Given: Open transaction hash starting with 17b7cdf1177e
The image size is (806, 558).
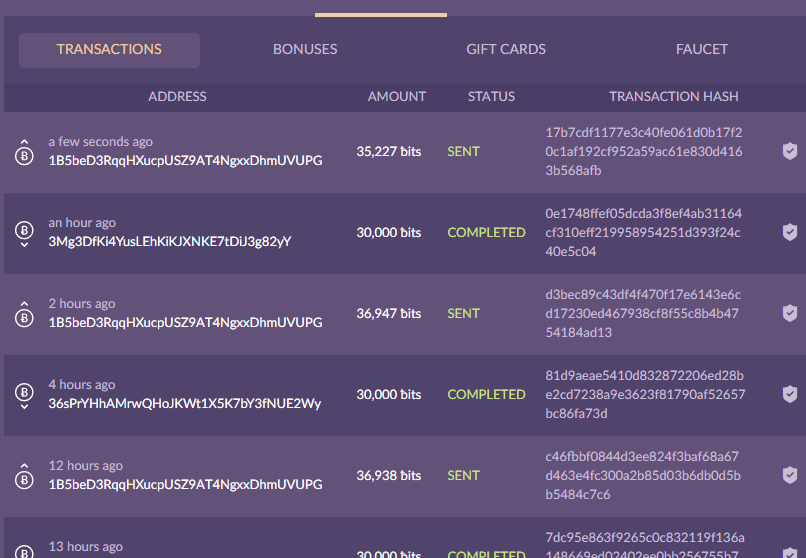Looking at the screenshot, I should (644, 151).
